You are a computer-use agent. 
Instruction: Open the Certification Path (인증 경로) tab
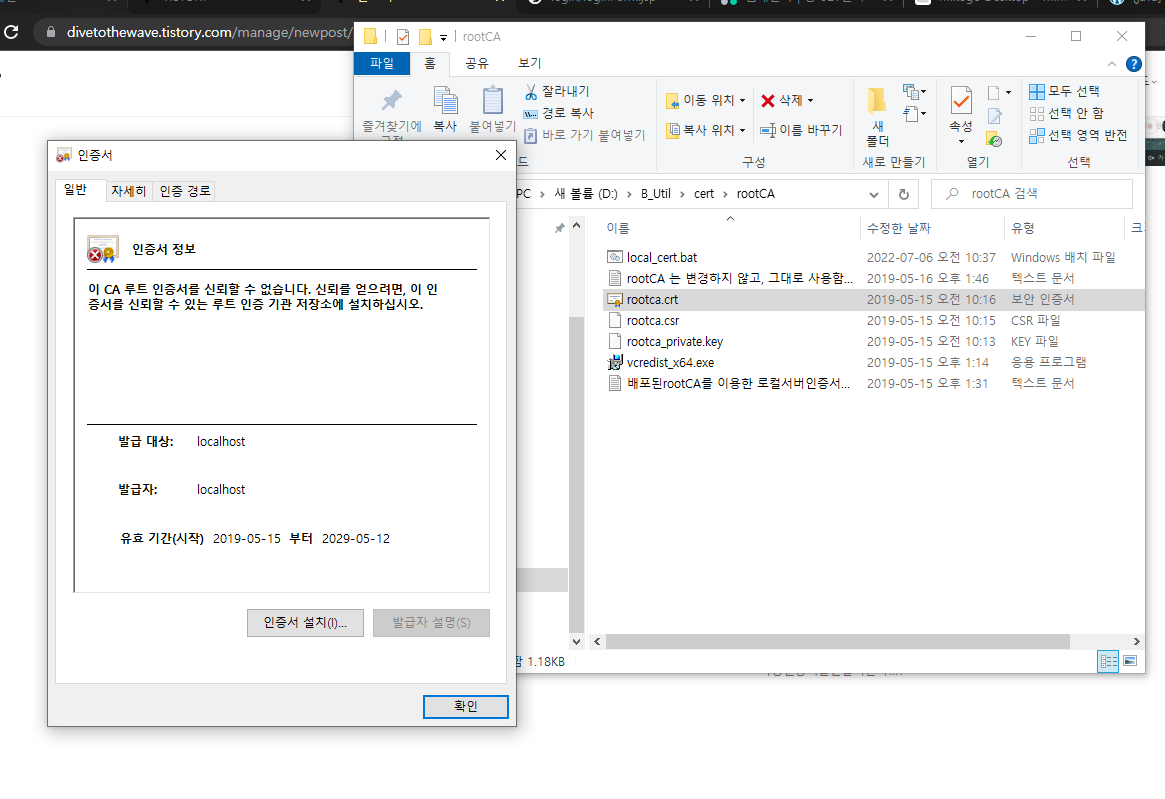[185, 191]
